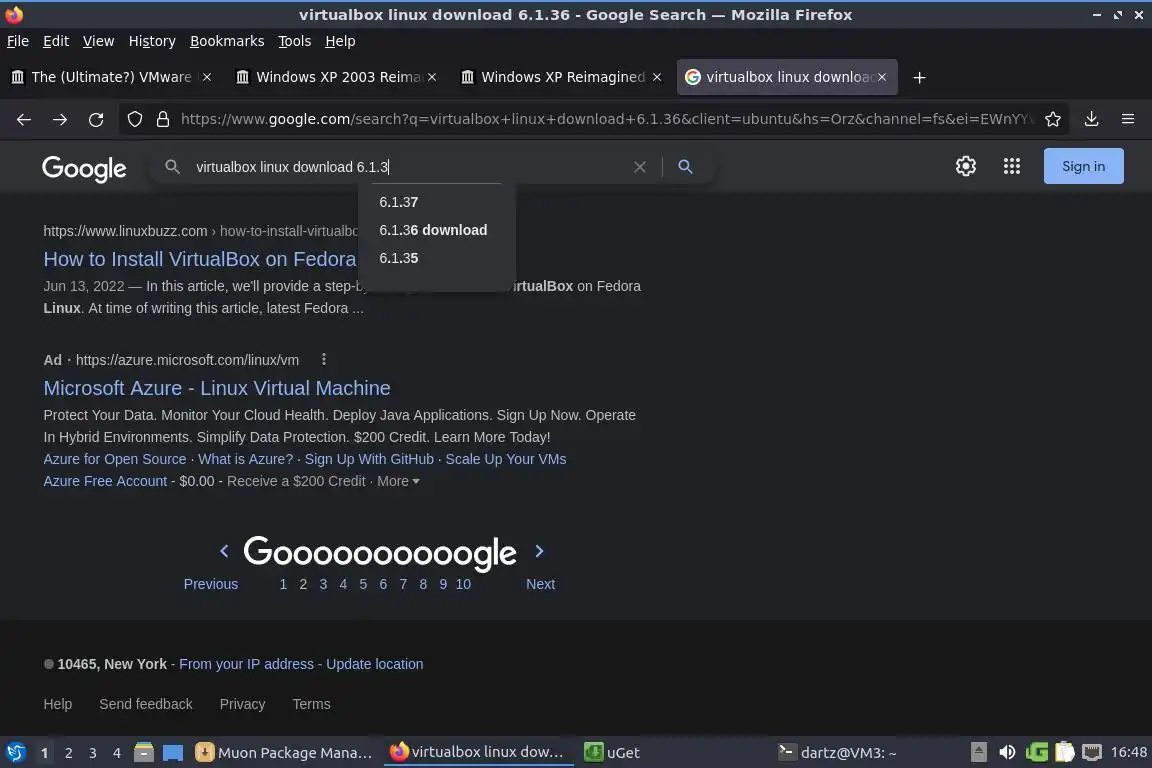The image size is (1152, 768).
Task: Open uGet tray icon
Action: 1037,752
